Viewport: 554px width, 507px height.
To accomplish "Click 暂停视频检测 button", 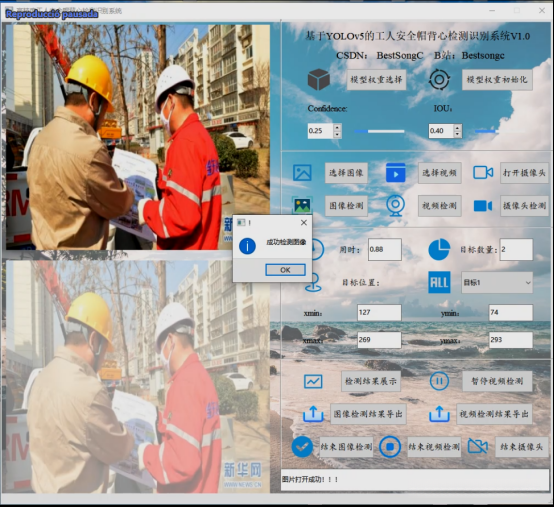I will point(497,381).
